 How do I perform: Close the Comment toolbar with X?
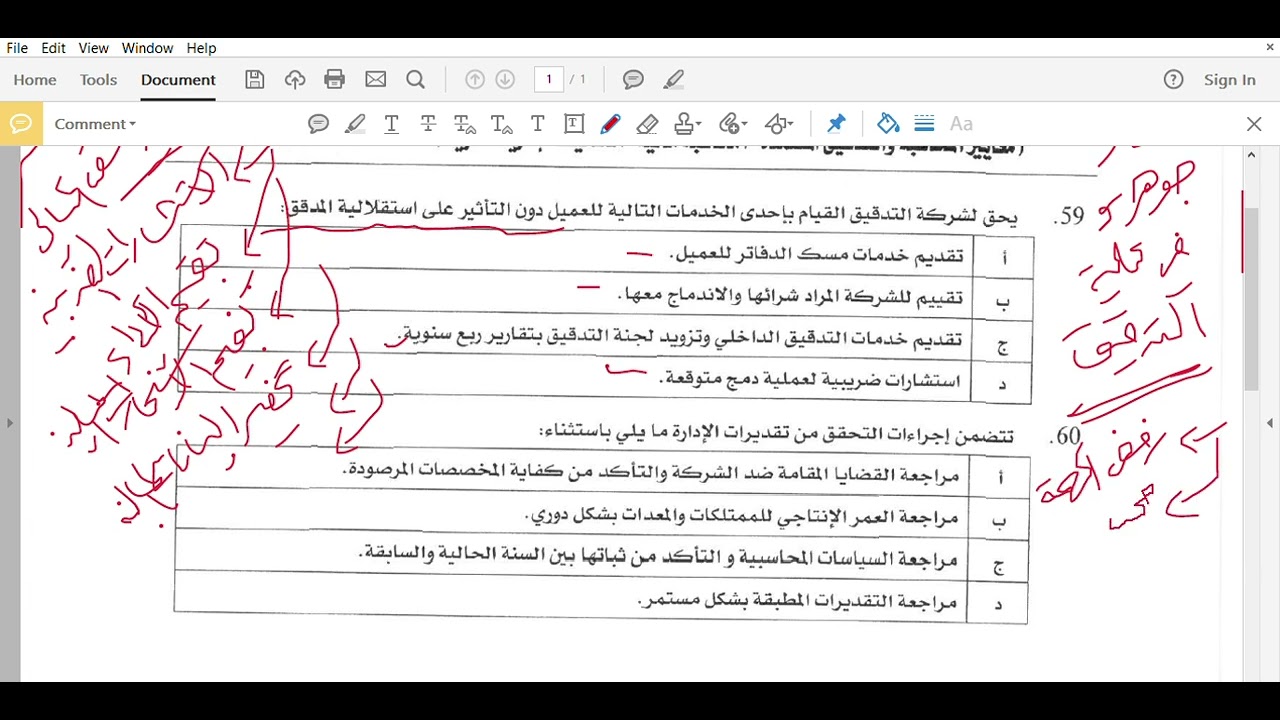(x=1254, y=124)
